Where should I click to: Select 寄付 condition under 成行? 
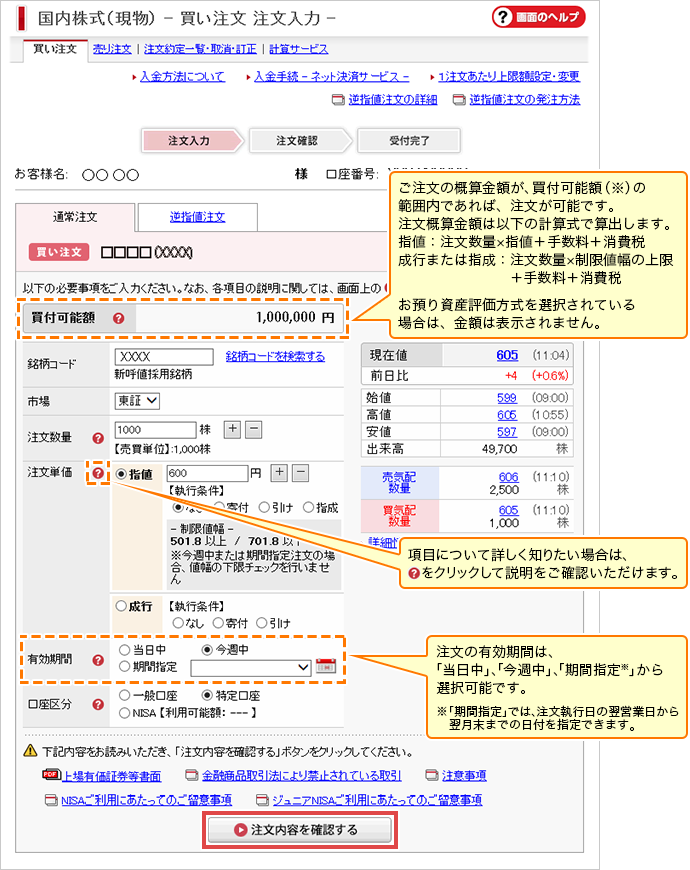(218, 623)
